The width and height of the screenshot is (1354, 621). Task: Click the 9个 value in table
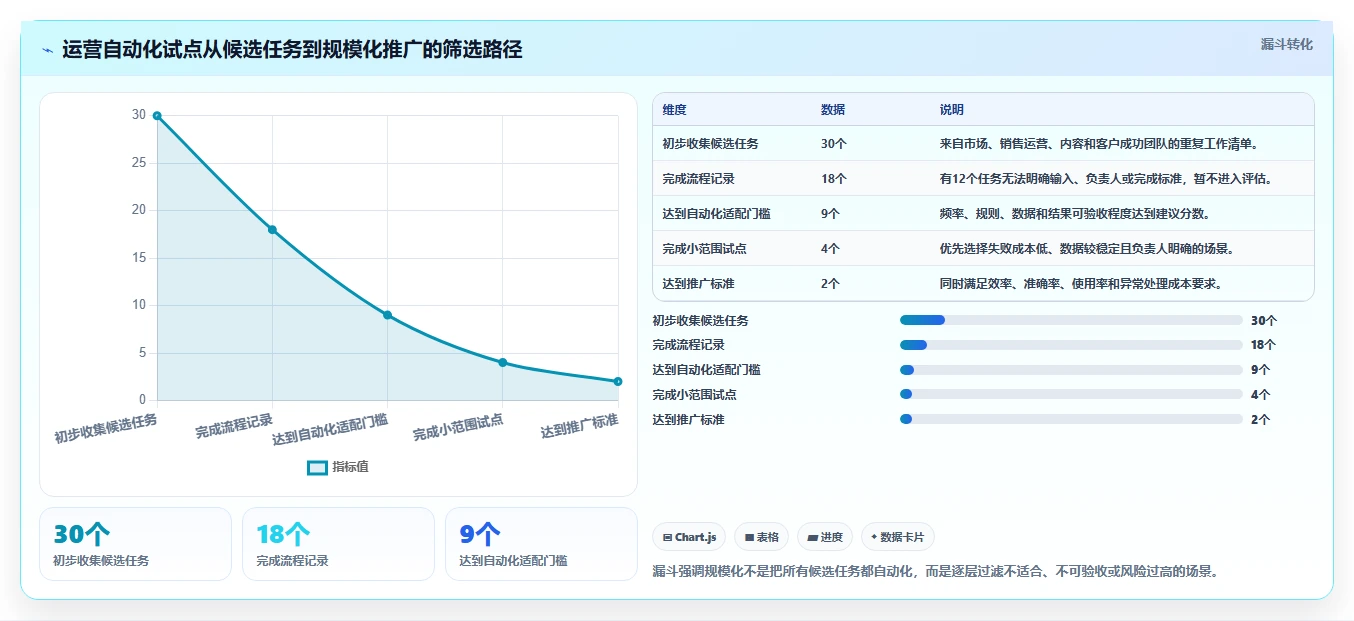(x=830, y=214)
